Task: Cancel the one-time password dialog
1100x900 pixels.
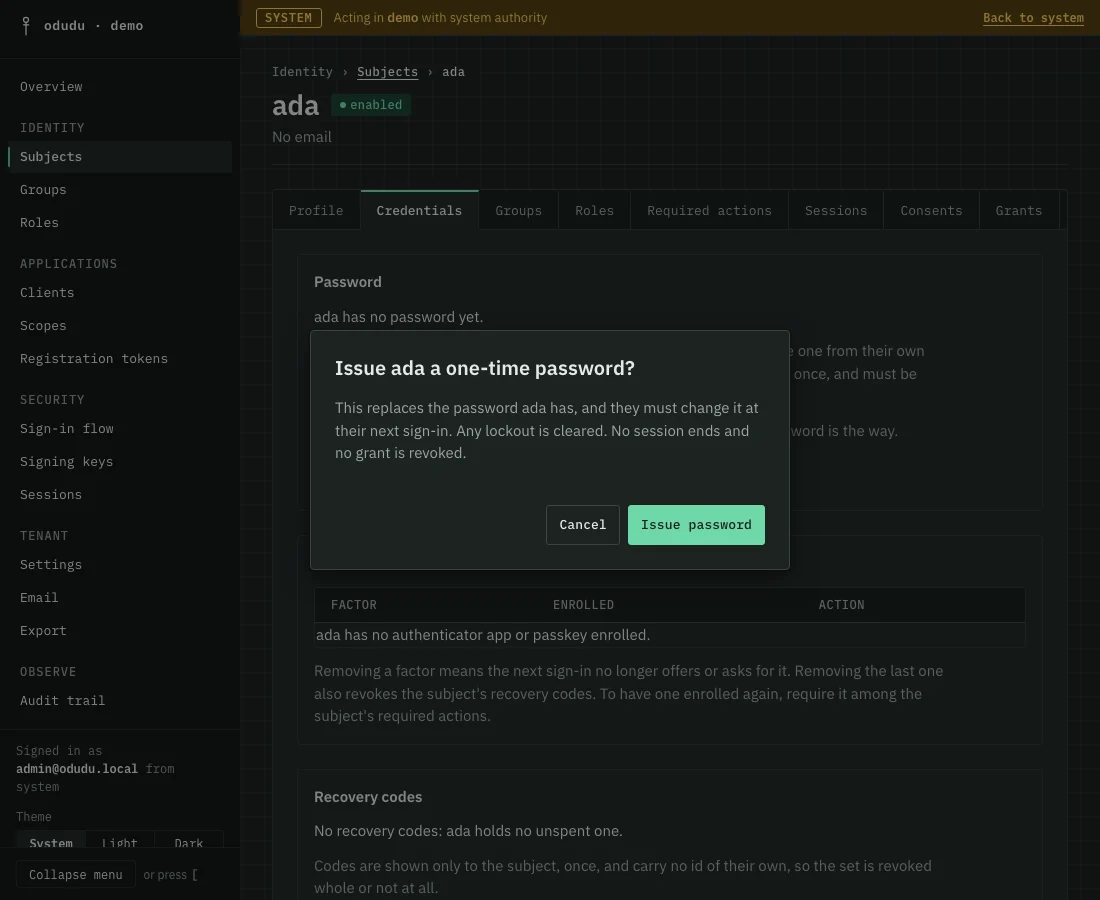Action: [582, 525]
